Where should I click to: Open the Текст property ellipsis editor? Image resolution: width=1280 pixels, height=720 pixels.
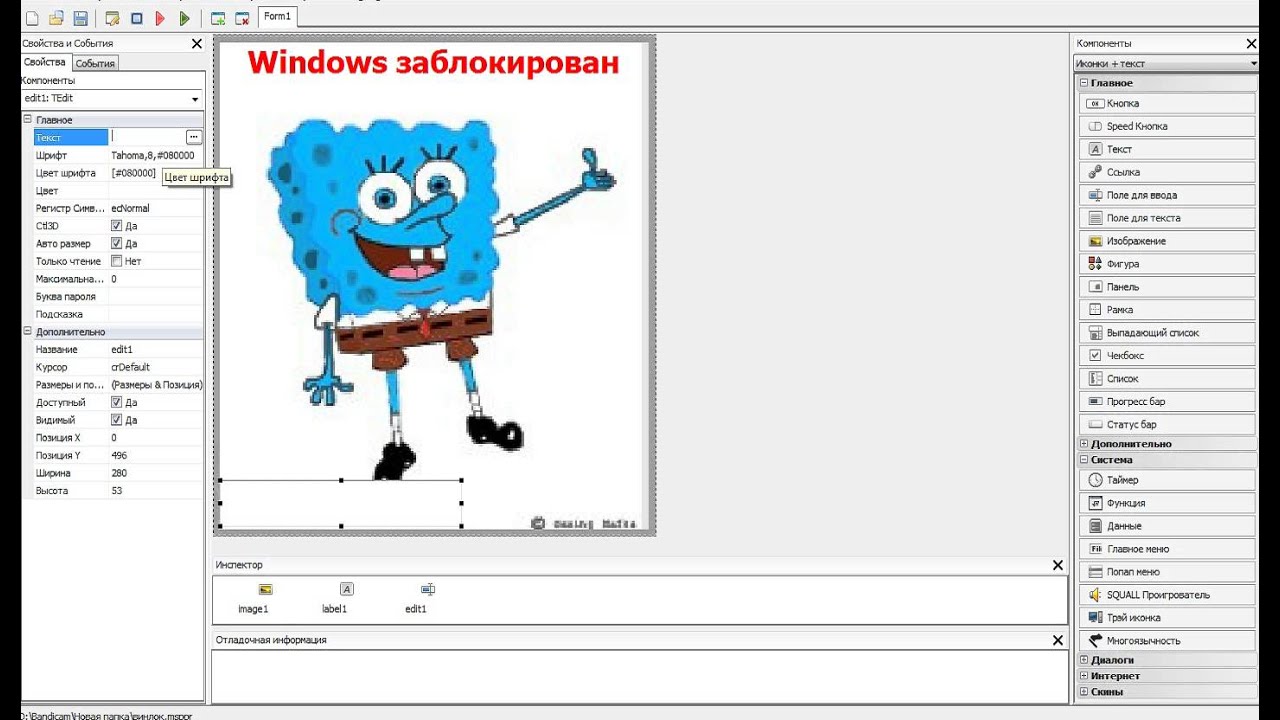[x=194, y=137]
